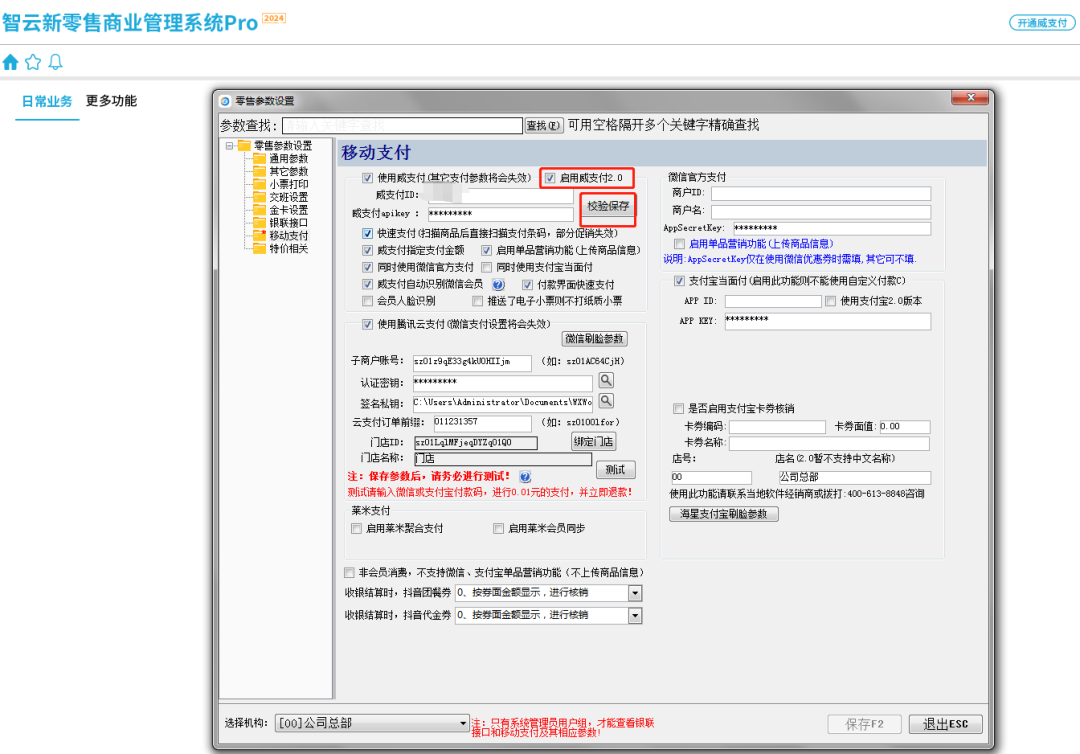Click magnifier icon beside 认证密钥 field
This screenshot has height=754, width=1080.
[x=606, y=381]
